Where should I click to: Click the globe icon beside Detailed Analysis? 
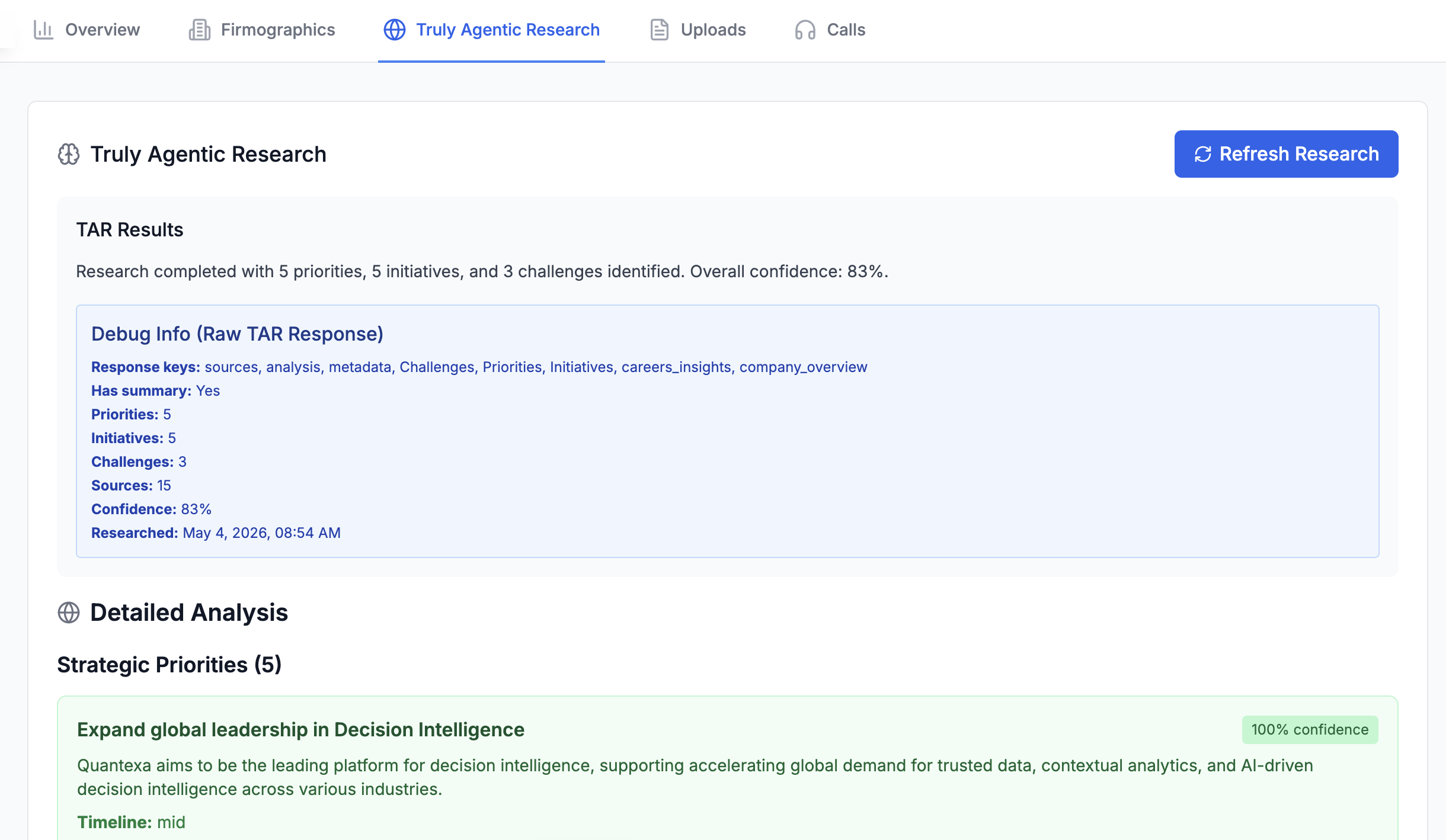(x=69, y=613)
